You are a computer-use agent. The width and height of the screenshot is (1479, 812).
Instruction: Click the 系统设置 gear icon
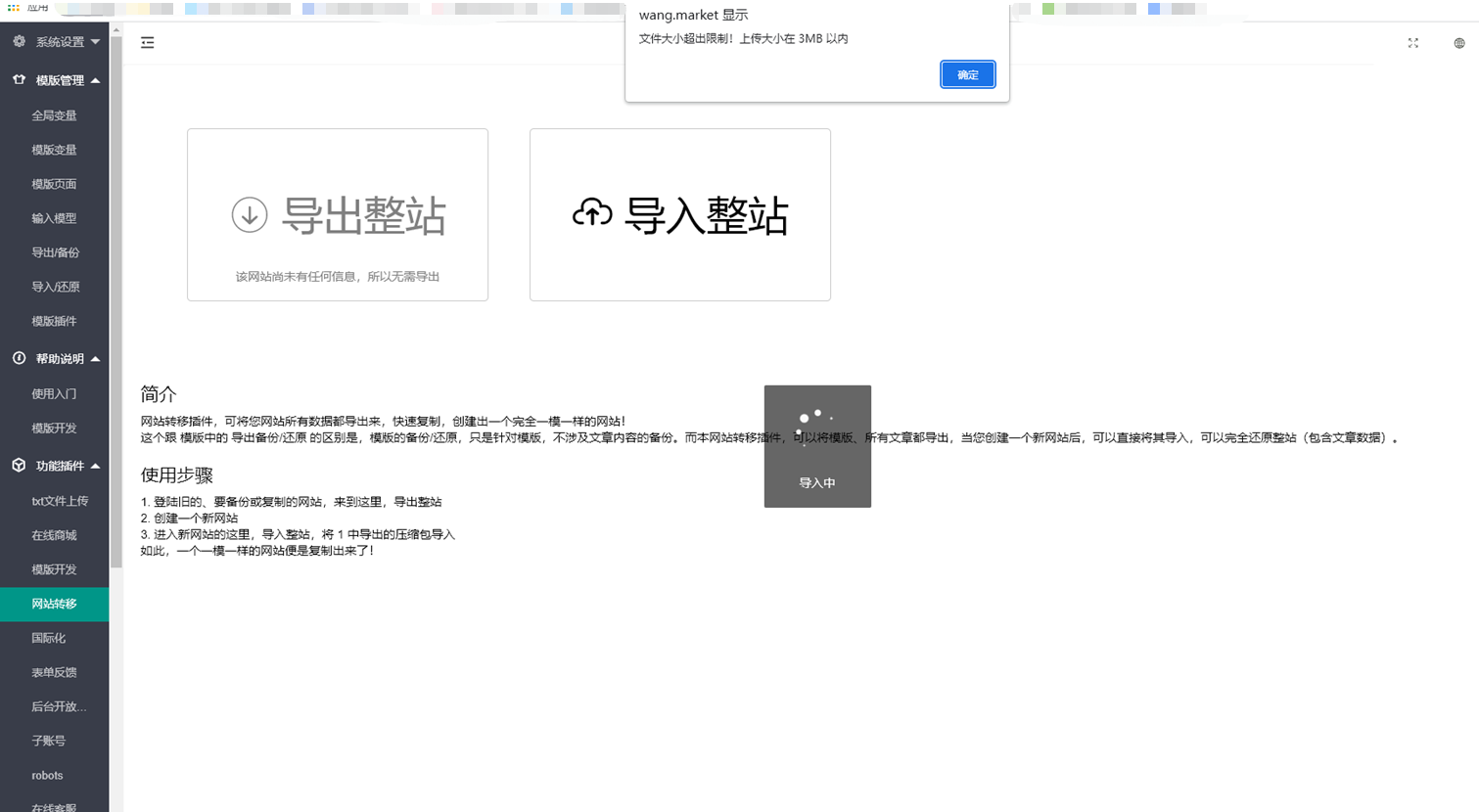pos(19,41)
